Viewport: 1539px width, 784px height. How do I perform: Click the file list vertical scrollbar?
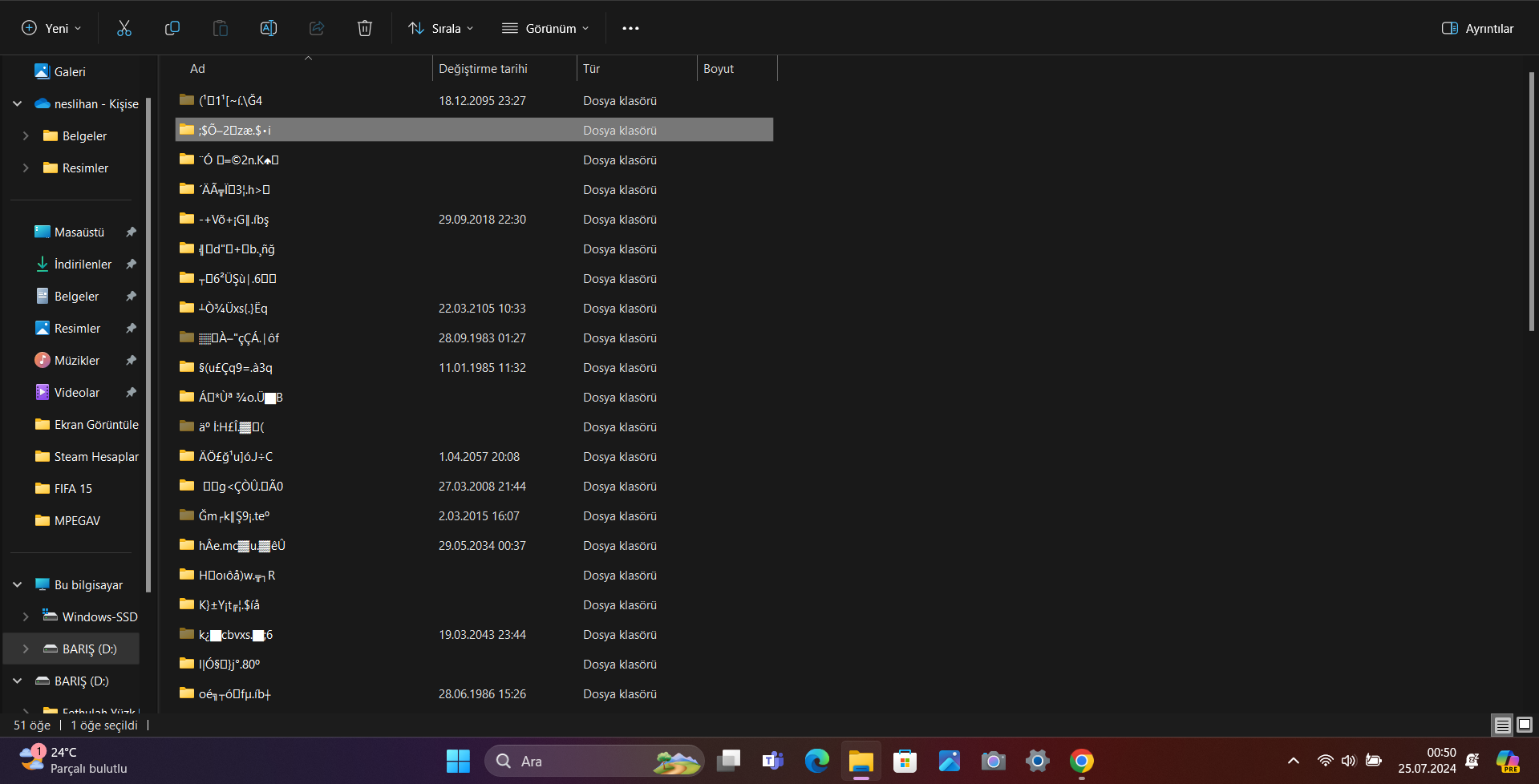1531,200
